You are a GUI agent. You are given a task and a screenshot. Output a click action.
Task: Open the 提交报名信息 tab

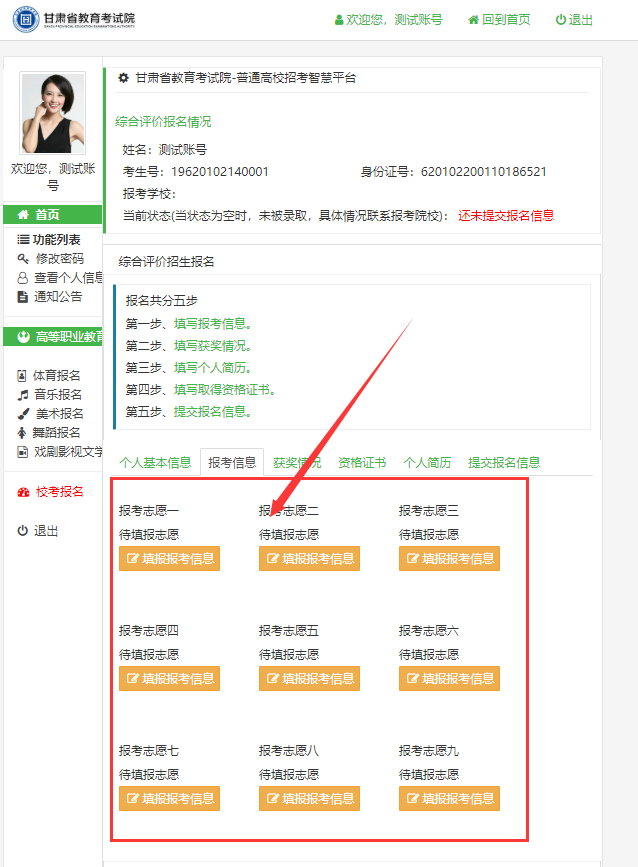(x=504, y=463)
